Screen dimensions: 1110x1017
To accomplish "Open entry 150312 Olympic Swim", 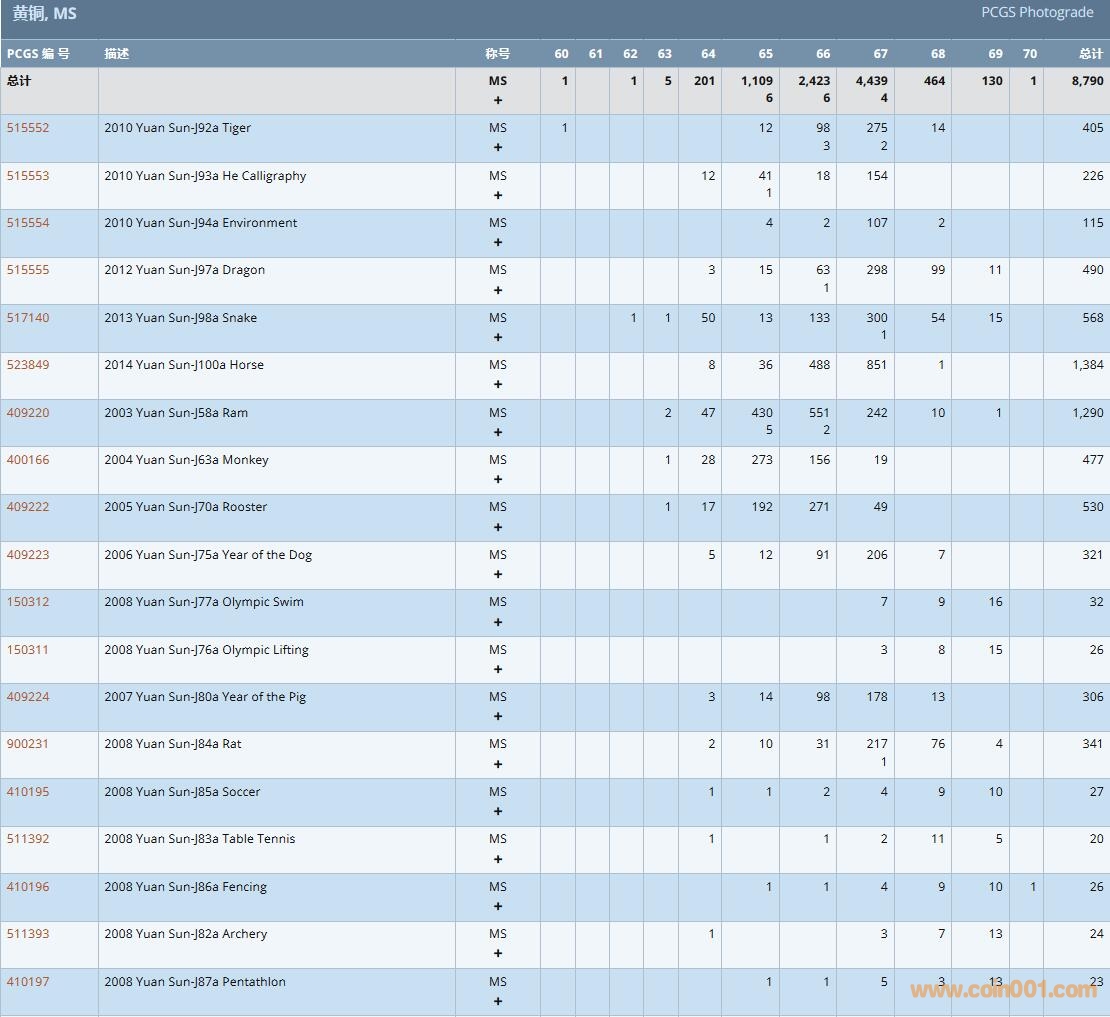I will [x=28, y=602].
